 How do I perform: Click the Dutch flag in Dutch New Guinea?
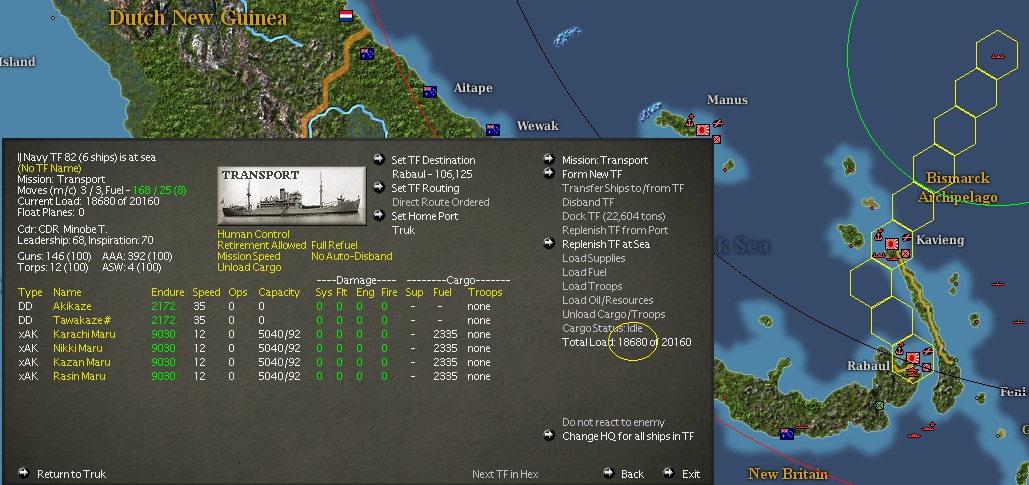click(346, 16)
